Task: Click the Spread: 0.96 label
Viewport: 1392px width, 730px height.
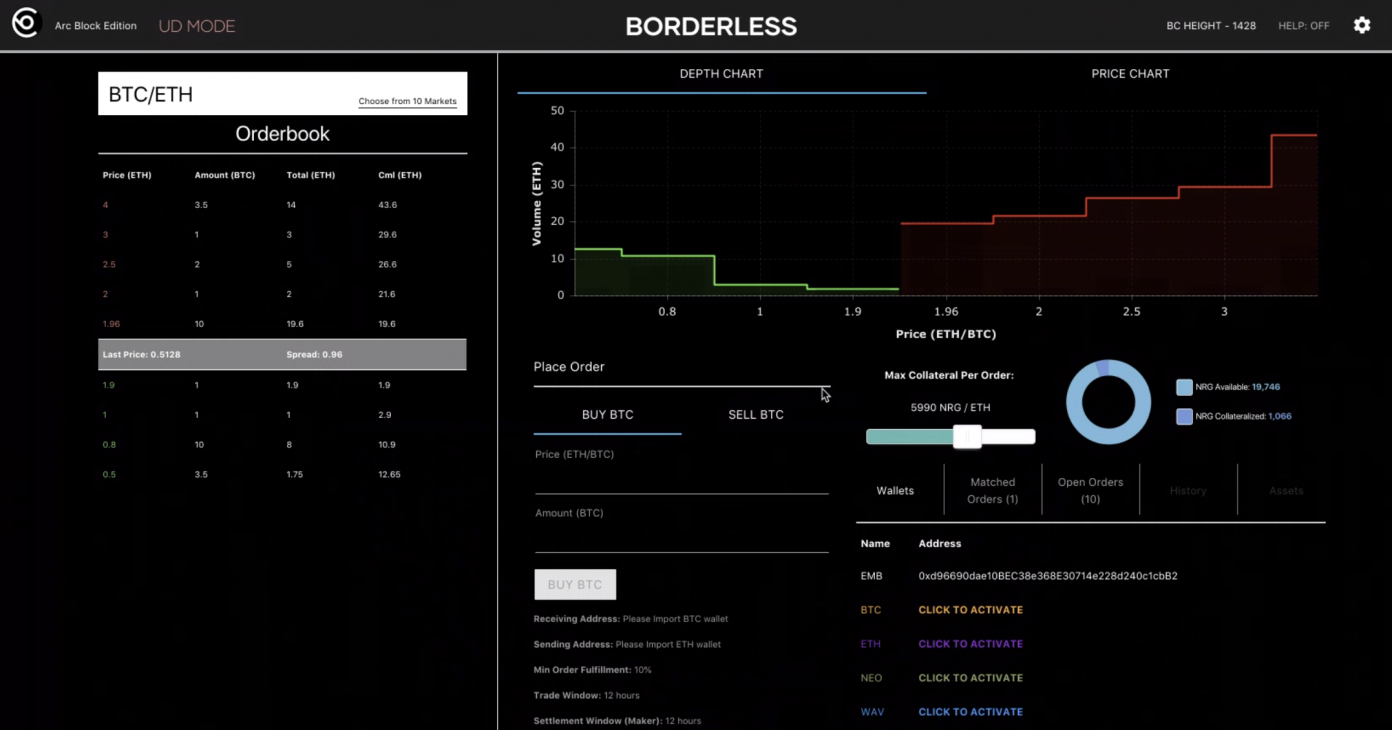Action: pos(315,355)
